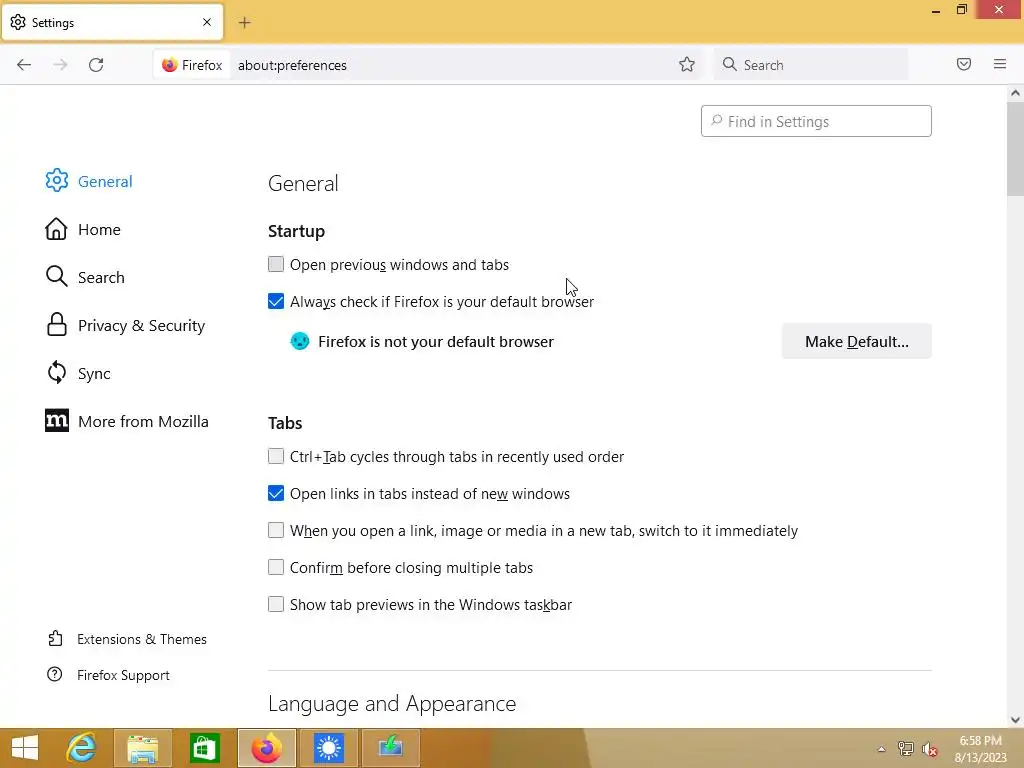
Task: Launch Internet Explorer from taskbar
Action: 81,748
